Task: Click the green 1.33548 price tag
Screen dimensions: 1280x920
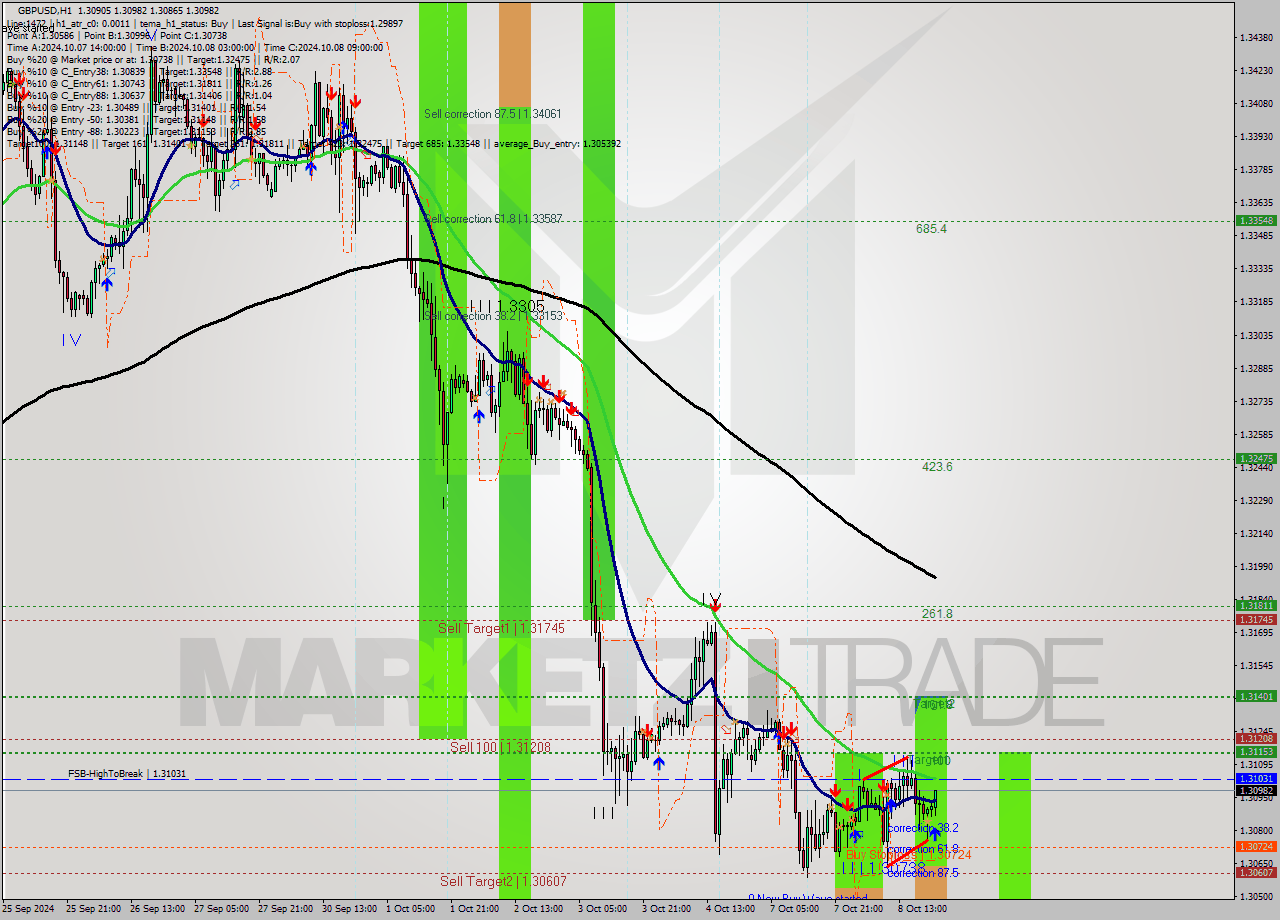Action: 1256,220
